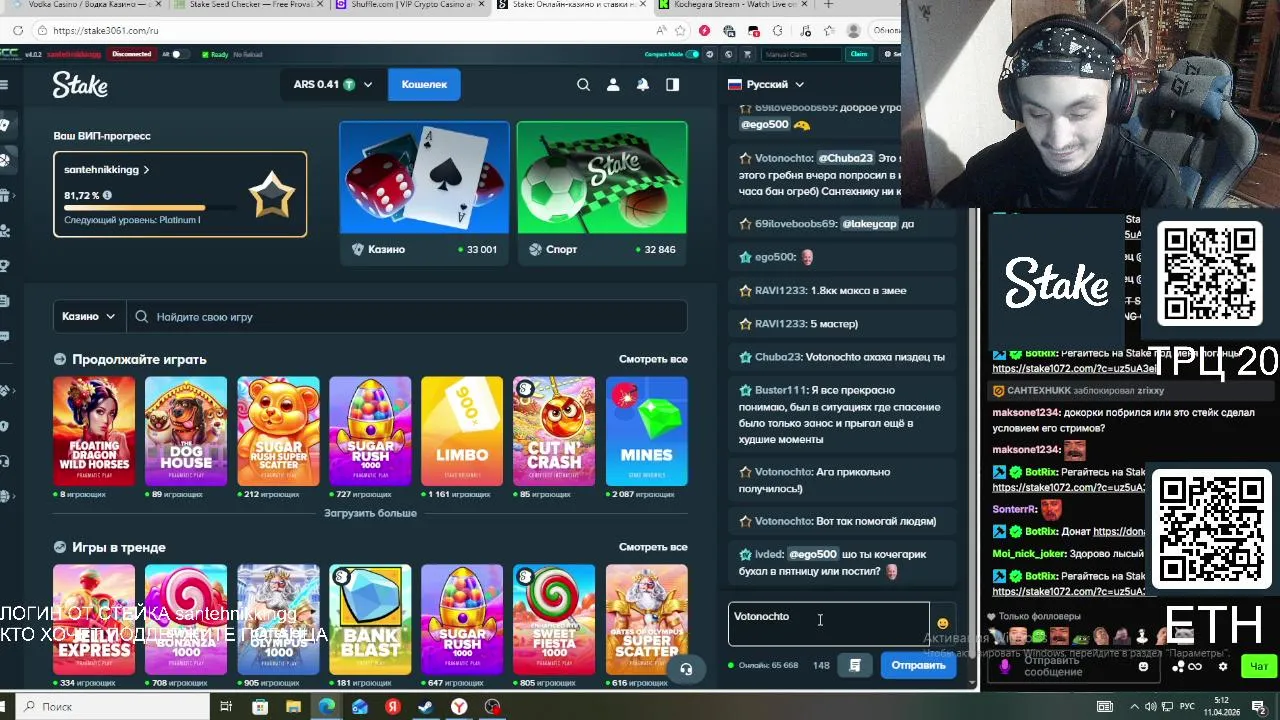Open emoji picker in Stake chat
Image resolution: width=1280 pixels, height=720 pixels.
(x=942, y=624)
